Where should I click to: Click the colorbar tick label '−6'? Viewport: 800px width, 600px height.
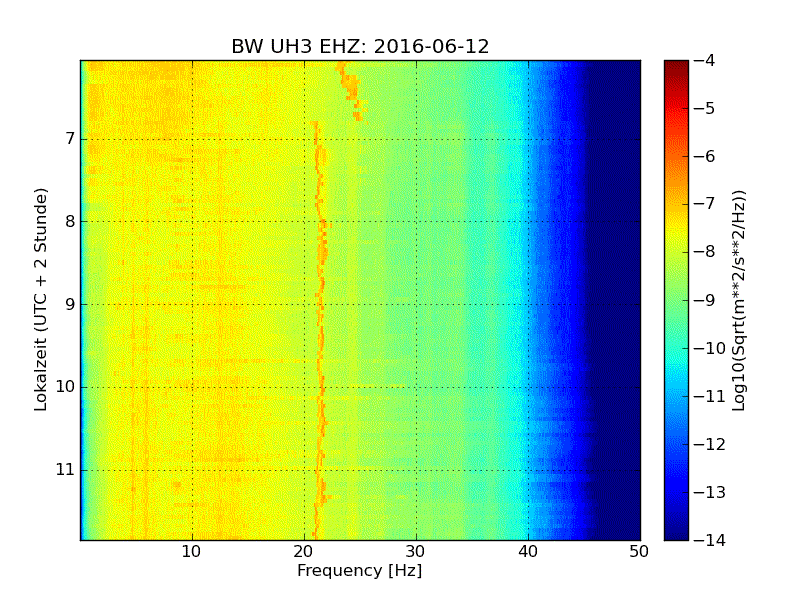(x=705, y=156)
